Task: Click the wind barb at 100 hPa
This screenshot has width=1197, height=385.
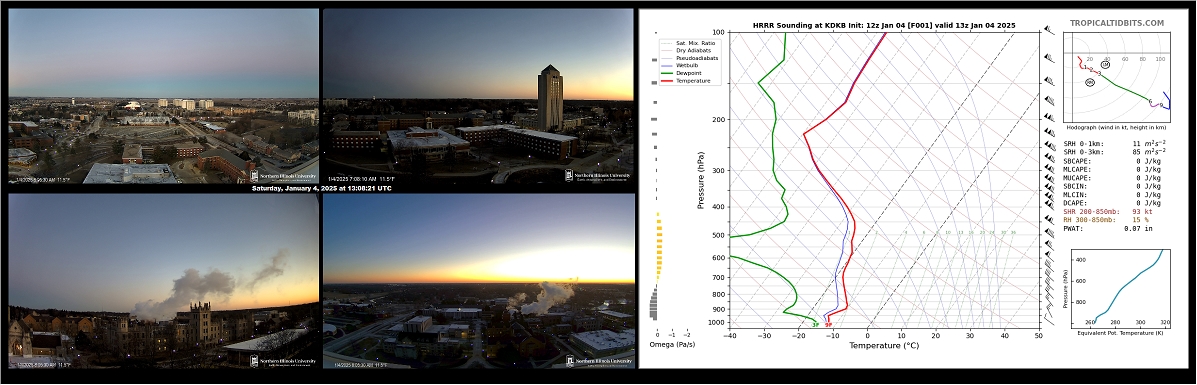Action: (1049, 32)
